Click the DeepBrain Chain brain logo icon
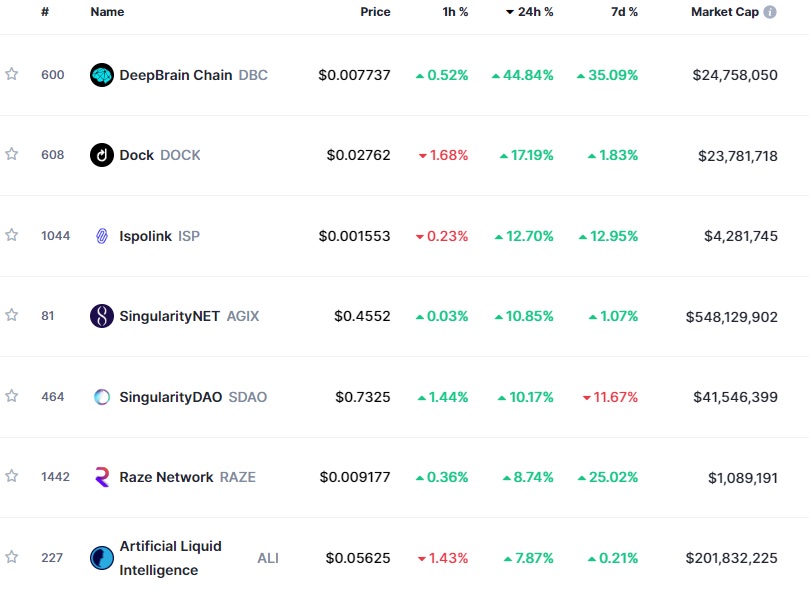The height and width of the screenshot is (589, 809). pos(102,75)
